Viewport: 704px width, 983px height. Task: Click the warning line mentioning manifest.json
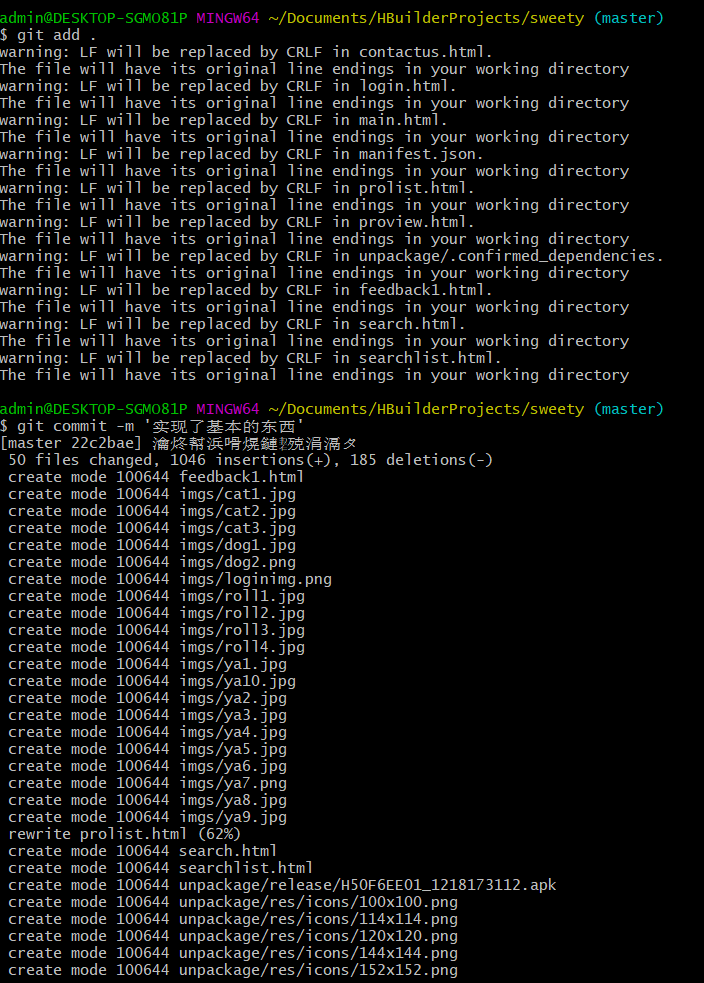click(242, 154)
